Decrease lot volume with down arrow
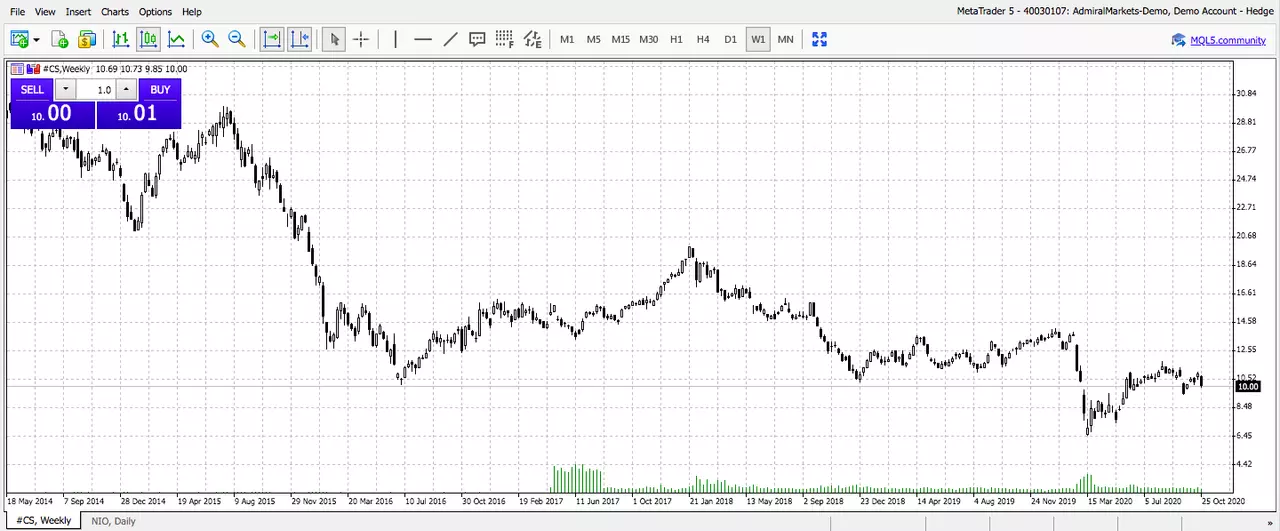This screenshot has height=531, width=1280. pos(65,89)
